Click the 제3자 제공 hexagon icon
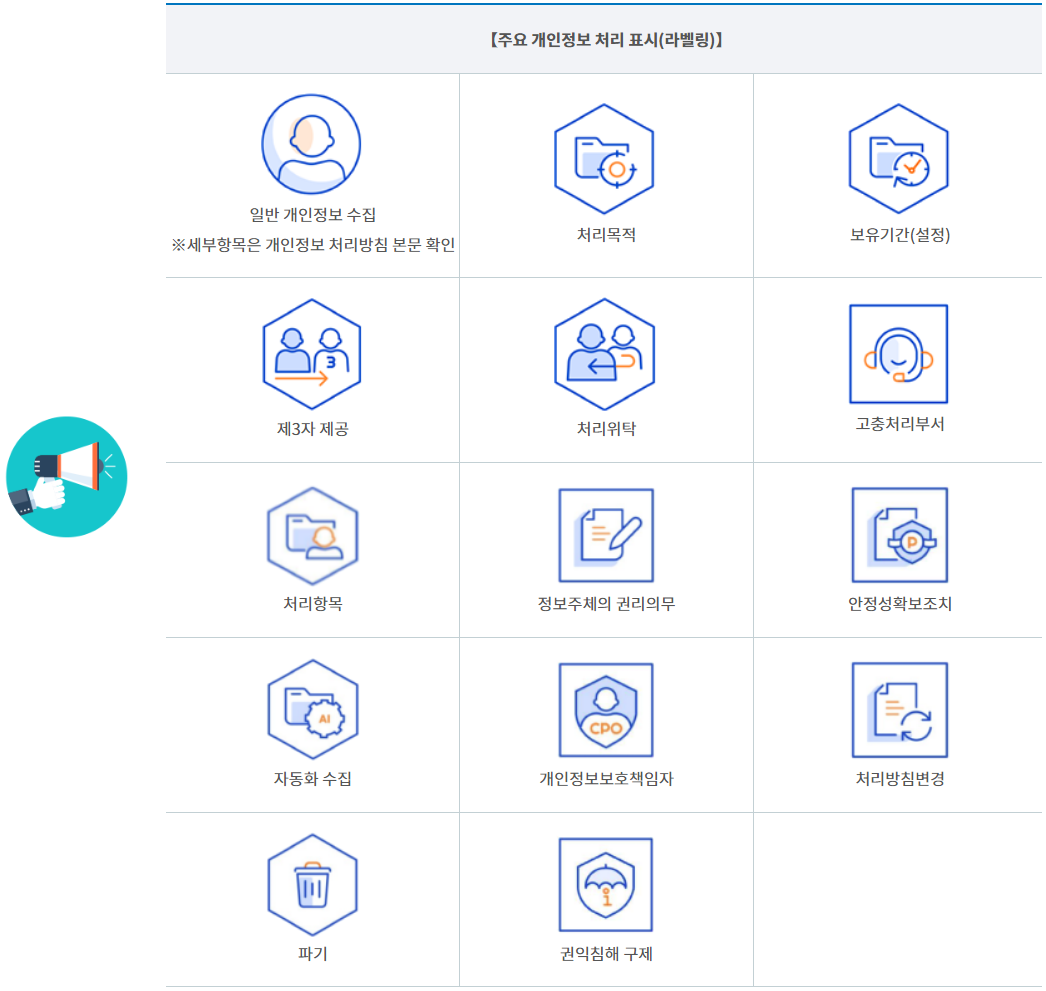This screenshot has height=991, width=1046. (x=311, y=354)
